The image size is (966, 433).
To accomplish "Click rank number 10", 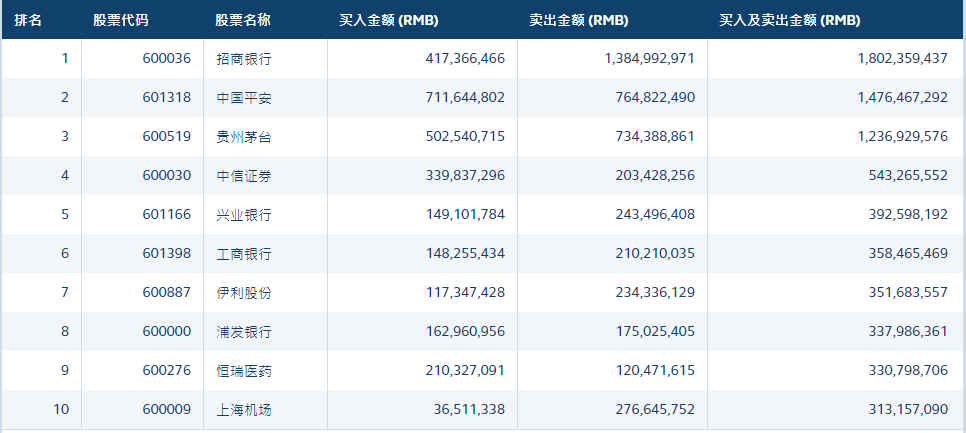I will pyautogui.click(x=62, y=409).
